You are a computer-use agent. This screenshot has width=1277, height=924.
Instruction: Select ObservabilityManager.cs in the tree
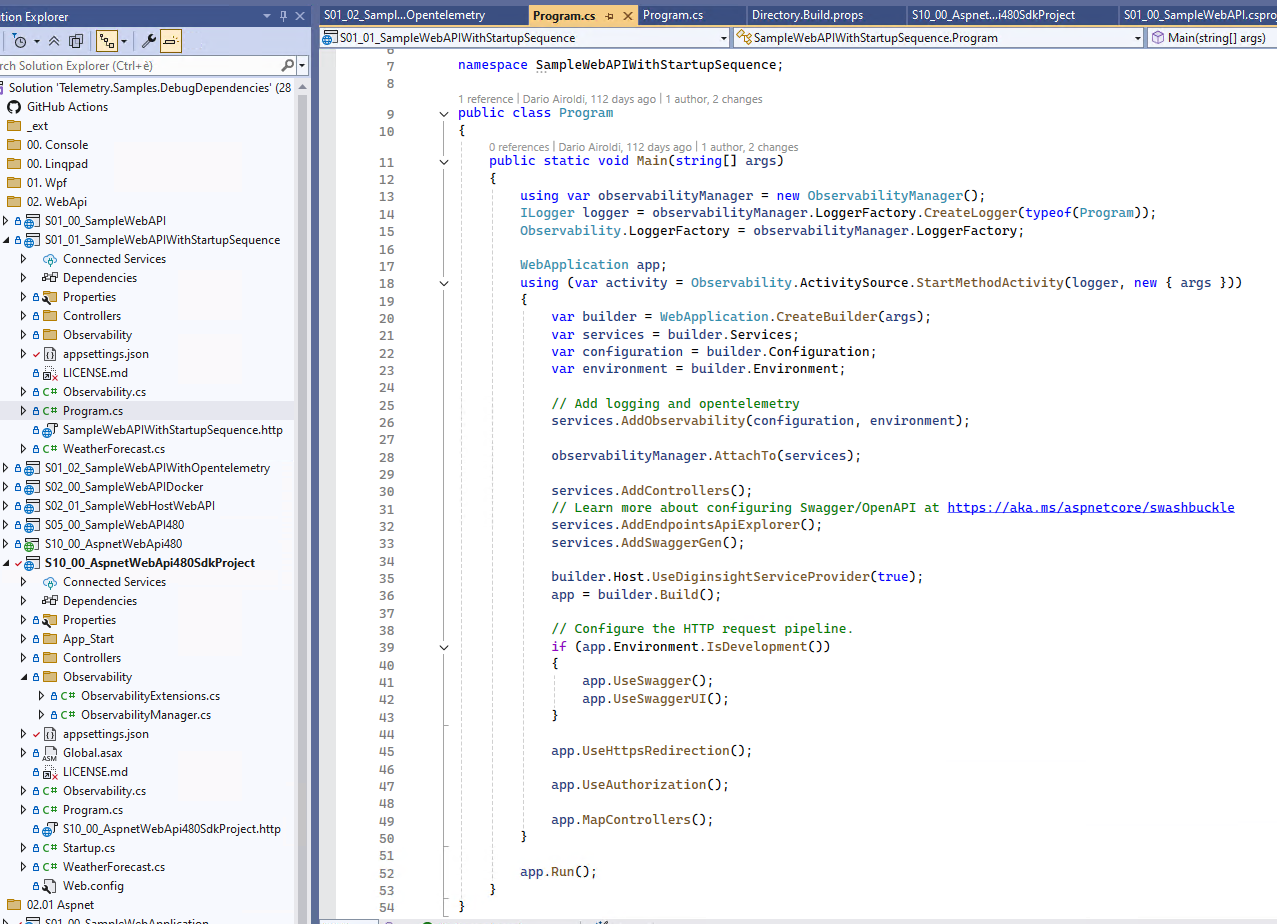(145, 715)
